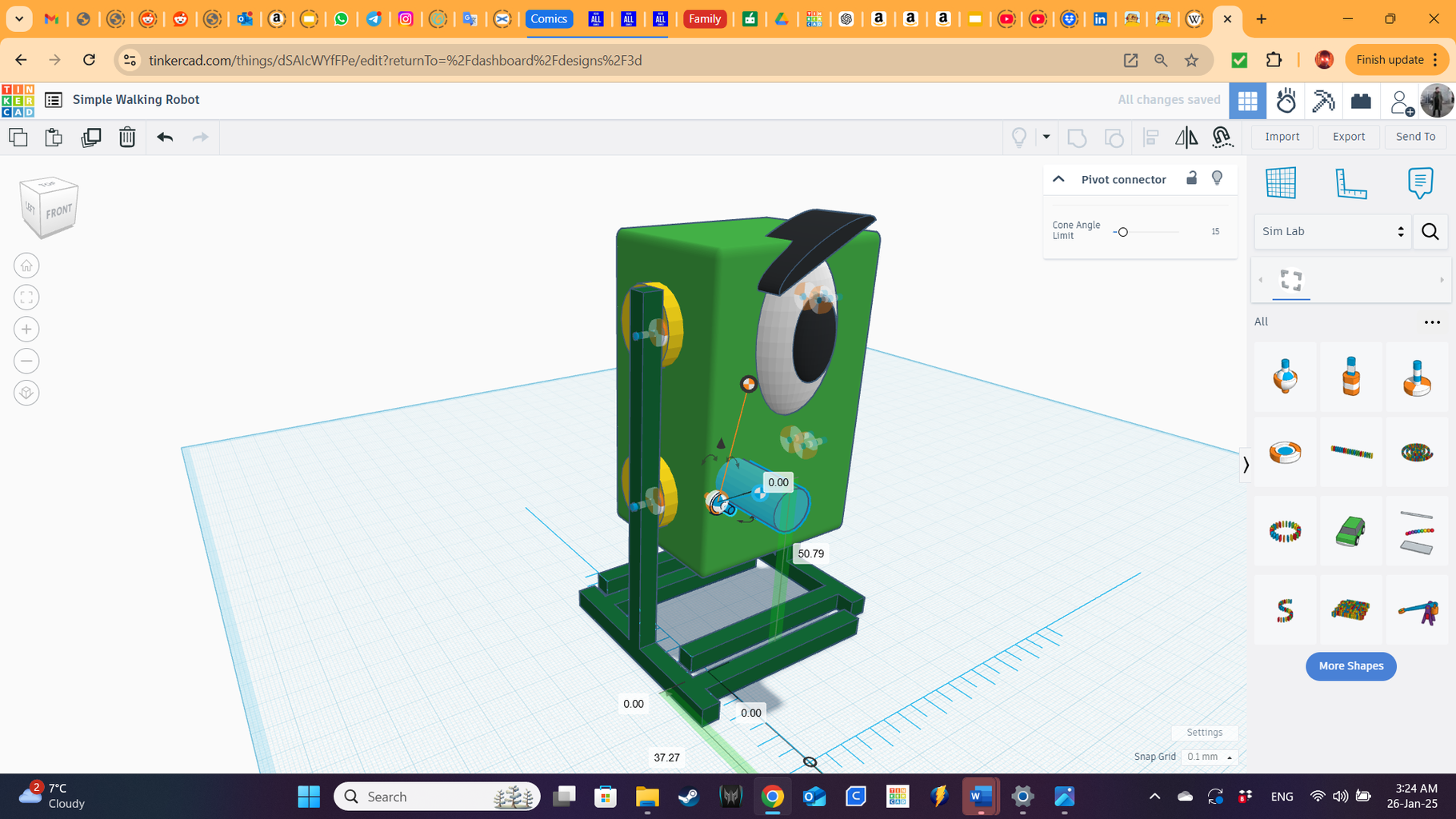Click the Zoom out minus button

point(26,362)
